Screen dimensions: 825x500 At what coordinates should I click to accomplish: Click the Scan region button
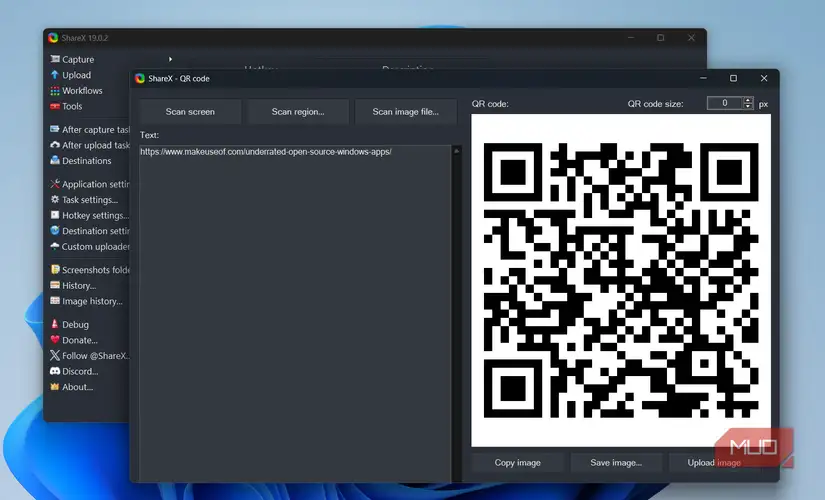[x=298, y=112]
